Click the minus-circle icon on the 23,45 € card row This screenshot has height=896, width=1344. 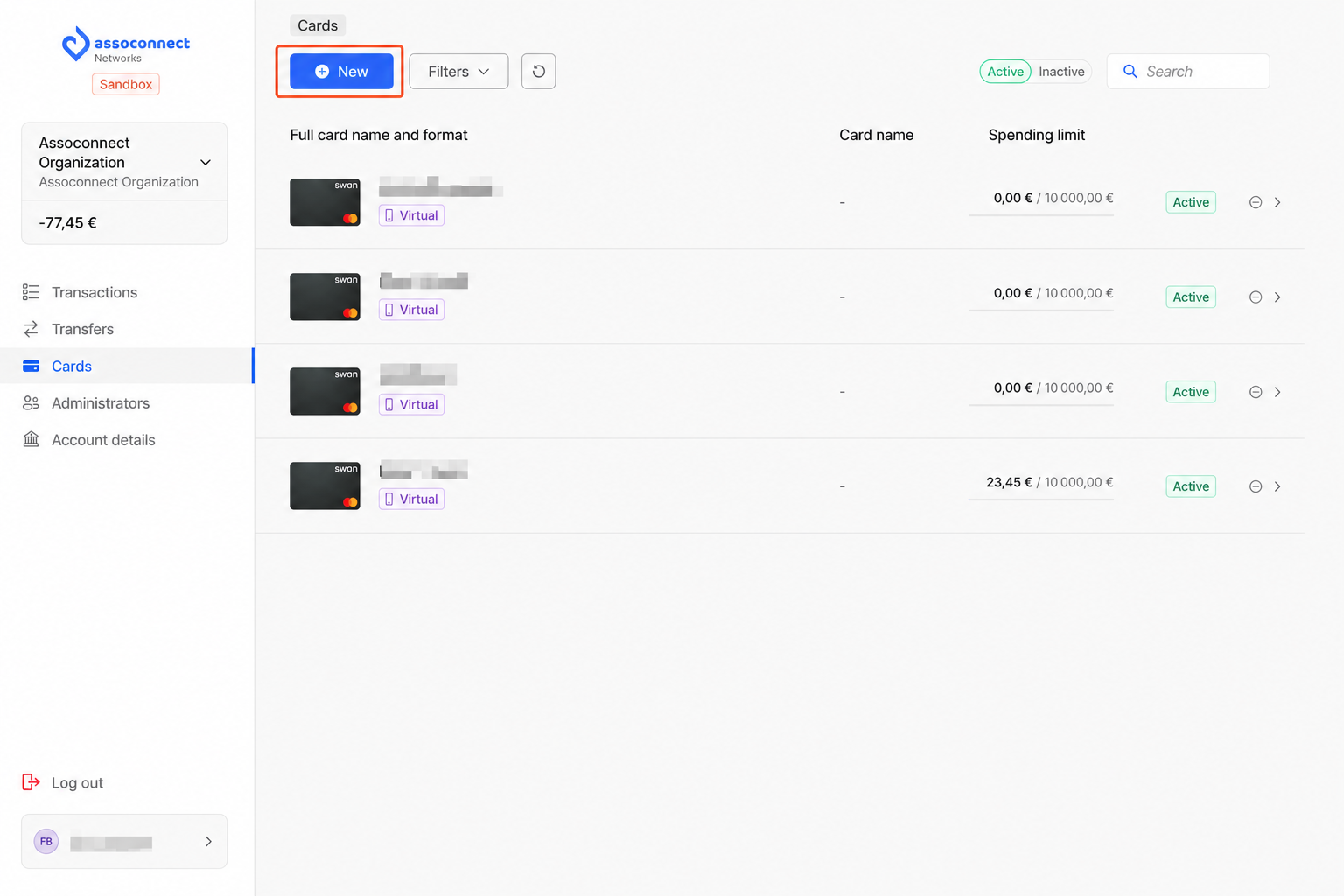coord(1256,486)
